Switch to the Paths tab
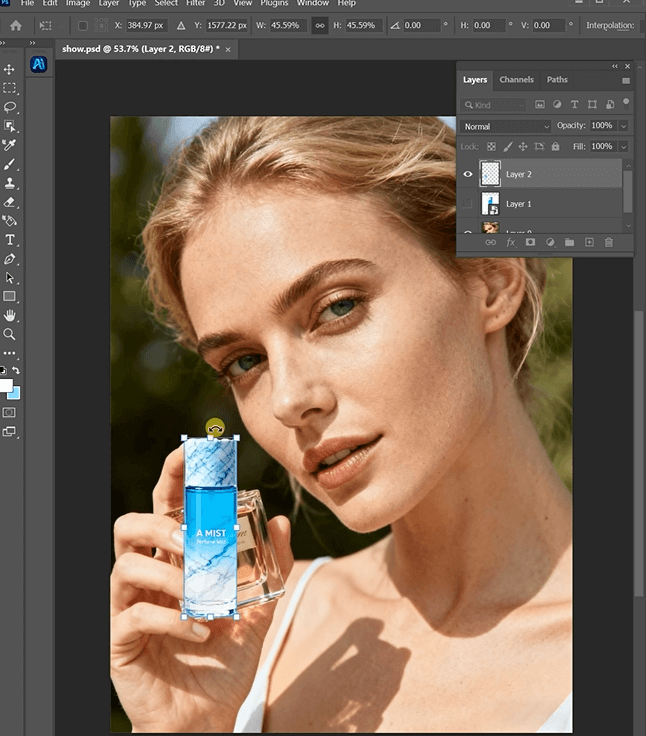Image resolution: width=646 pixels, height=736 pixels. (557, 80)
